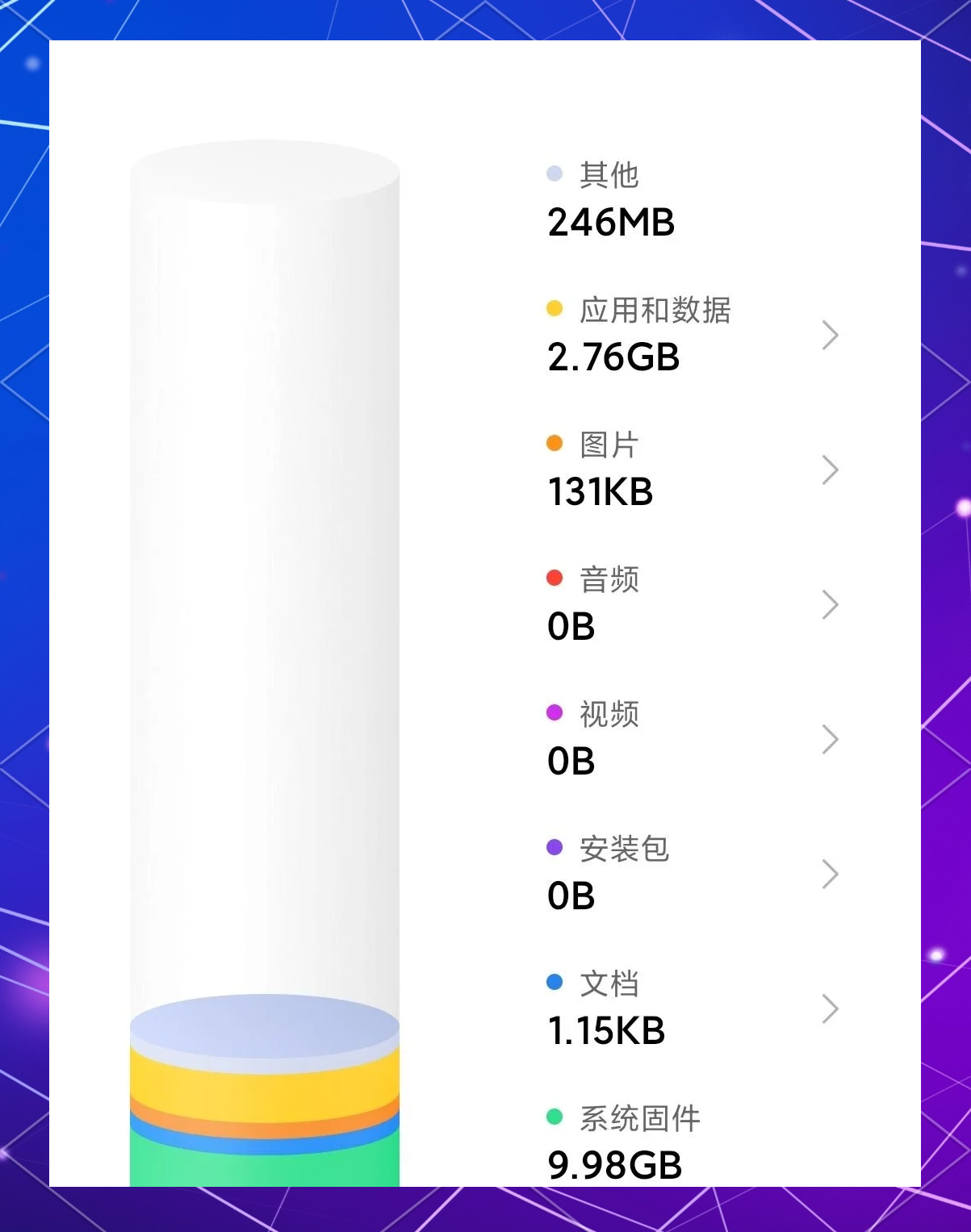The image size is (971, 1232).
Task: Click the gray dot beside 其他
Action: 555,173
